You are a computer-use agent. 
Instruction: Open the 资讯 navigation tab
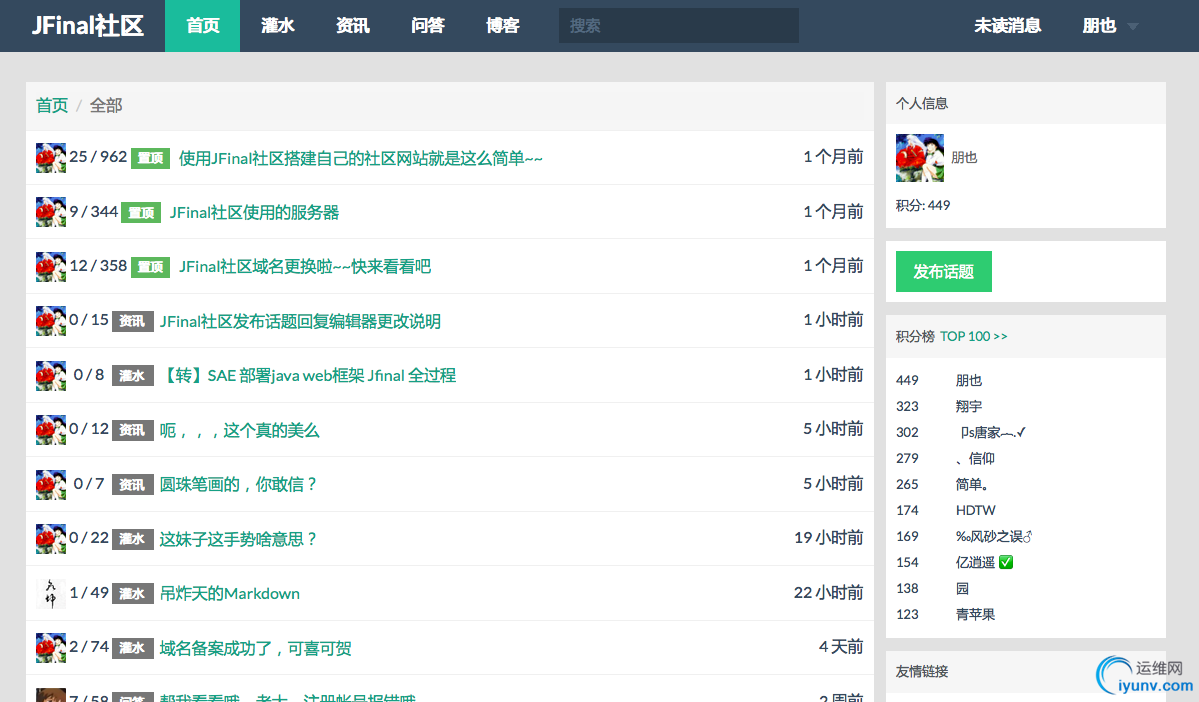(353, 26)
